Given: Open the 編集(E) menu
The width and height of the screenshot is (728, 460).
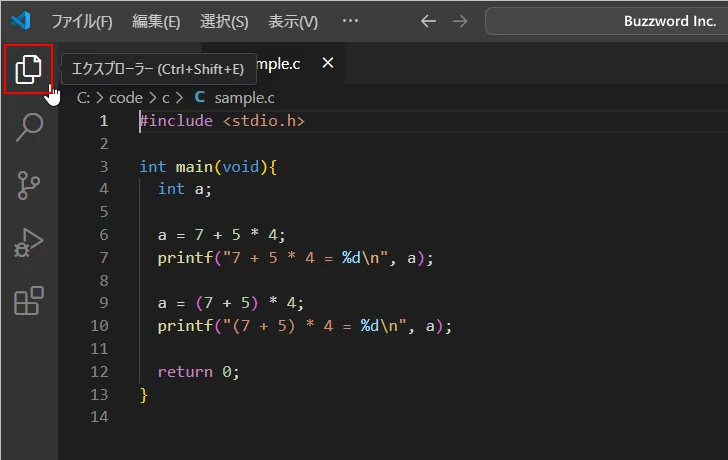Looking at the screenshot, I should (156, 21).
